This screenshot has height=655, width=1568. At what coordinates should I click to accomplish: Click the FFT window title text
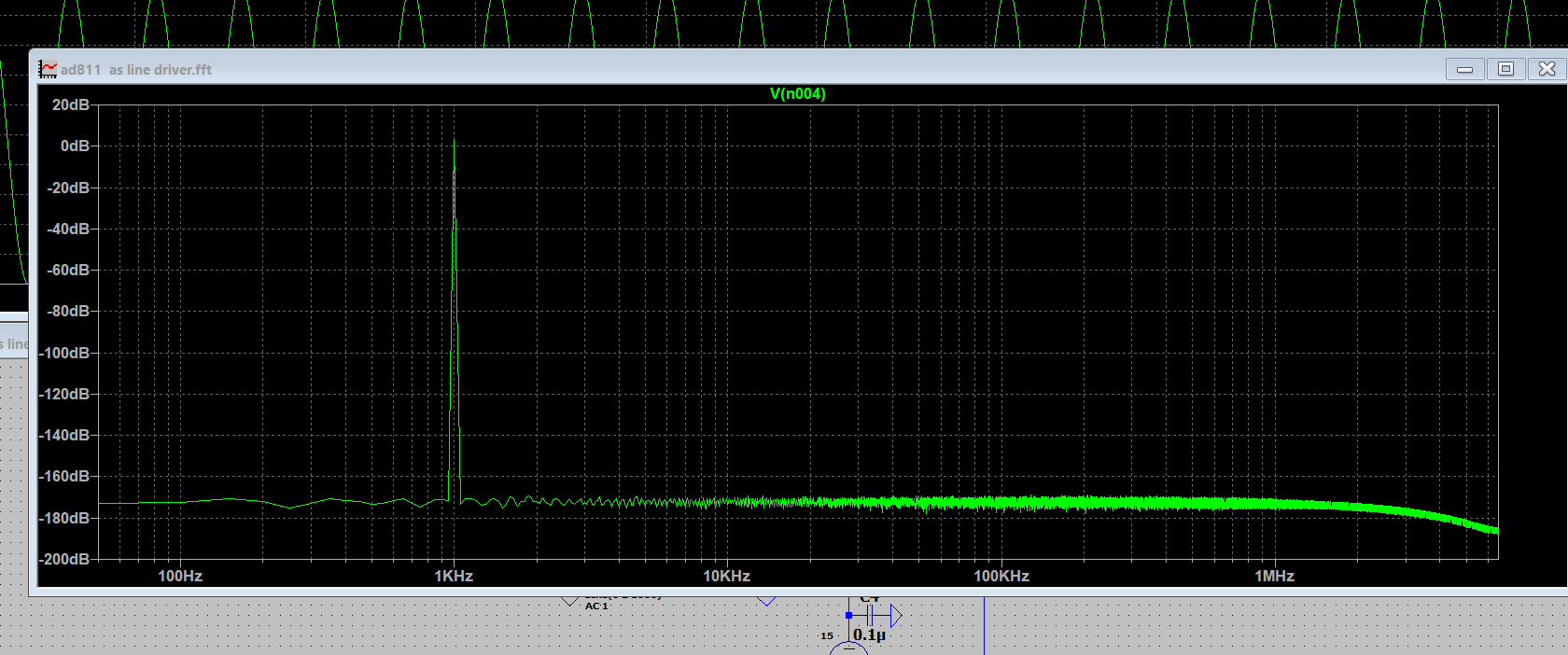(x=136, y=69)
